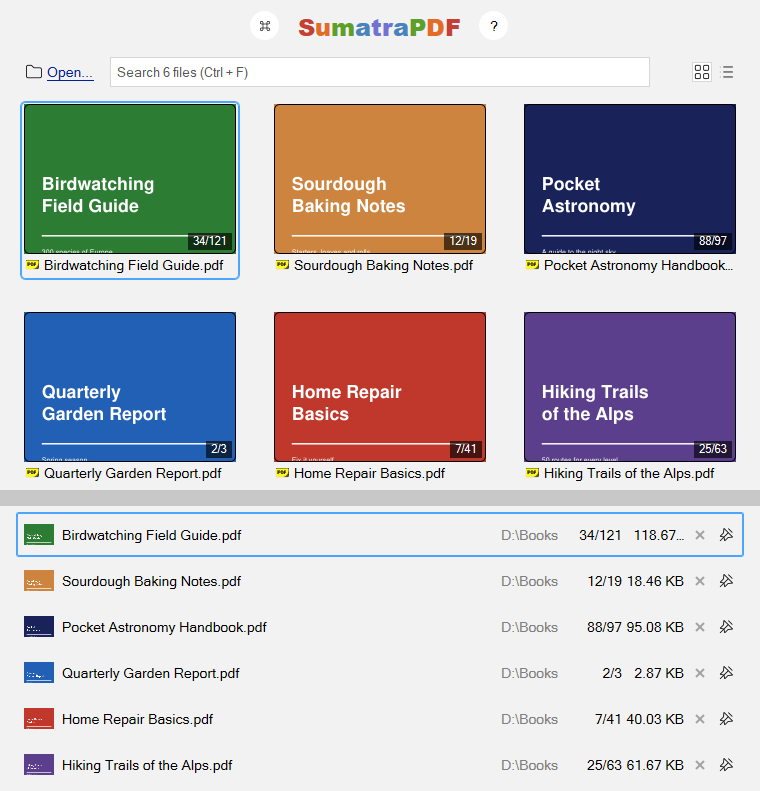
Task: Remove Pocket Astronomy Handbook.pdf from the list
Action: 700,627
